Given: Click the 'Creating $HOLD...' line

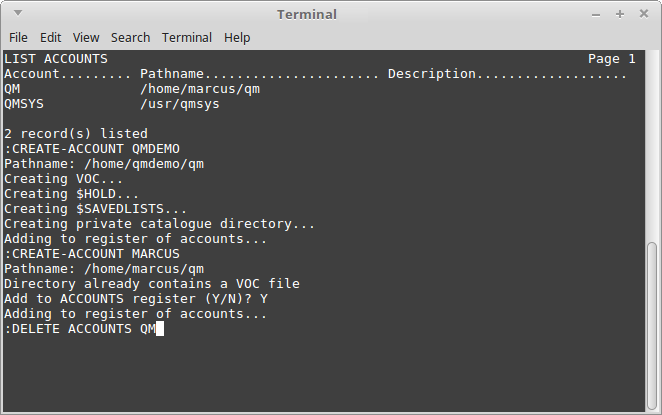Looking at the screenshot, I should [x=72, y=194].
